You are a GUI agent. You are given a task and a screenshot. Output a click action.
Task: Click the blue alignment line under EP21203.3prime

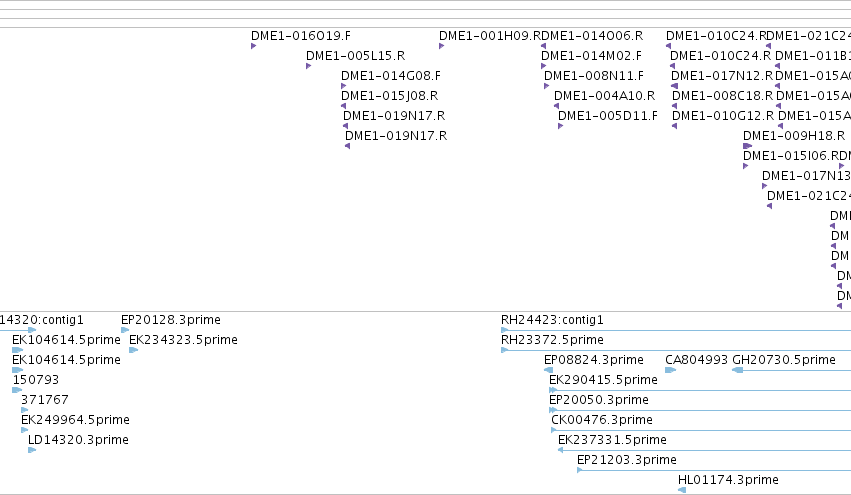tap(714, 470)
